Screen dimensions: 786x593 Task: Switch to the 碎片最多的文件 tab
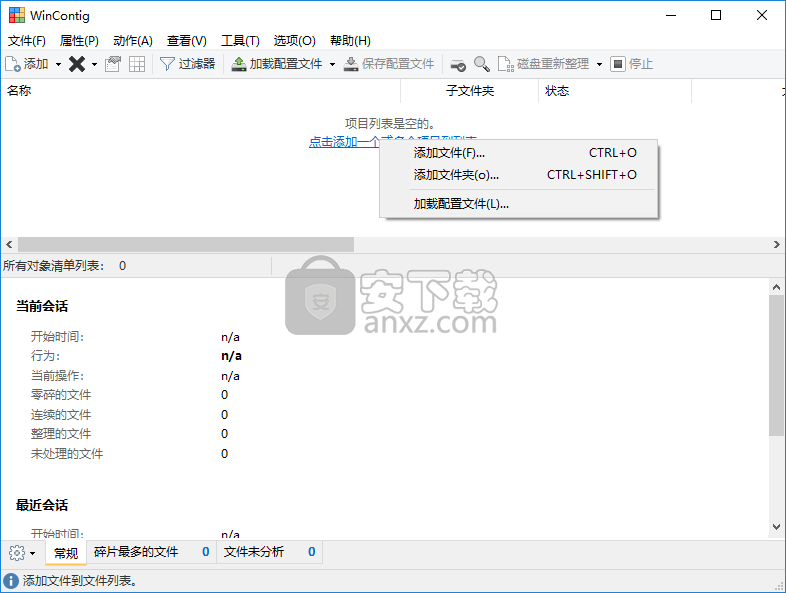(x=151, y=552)
